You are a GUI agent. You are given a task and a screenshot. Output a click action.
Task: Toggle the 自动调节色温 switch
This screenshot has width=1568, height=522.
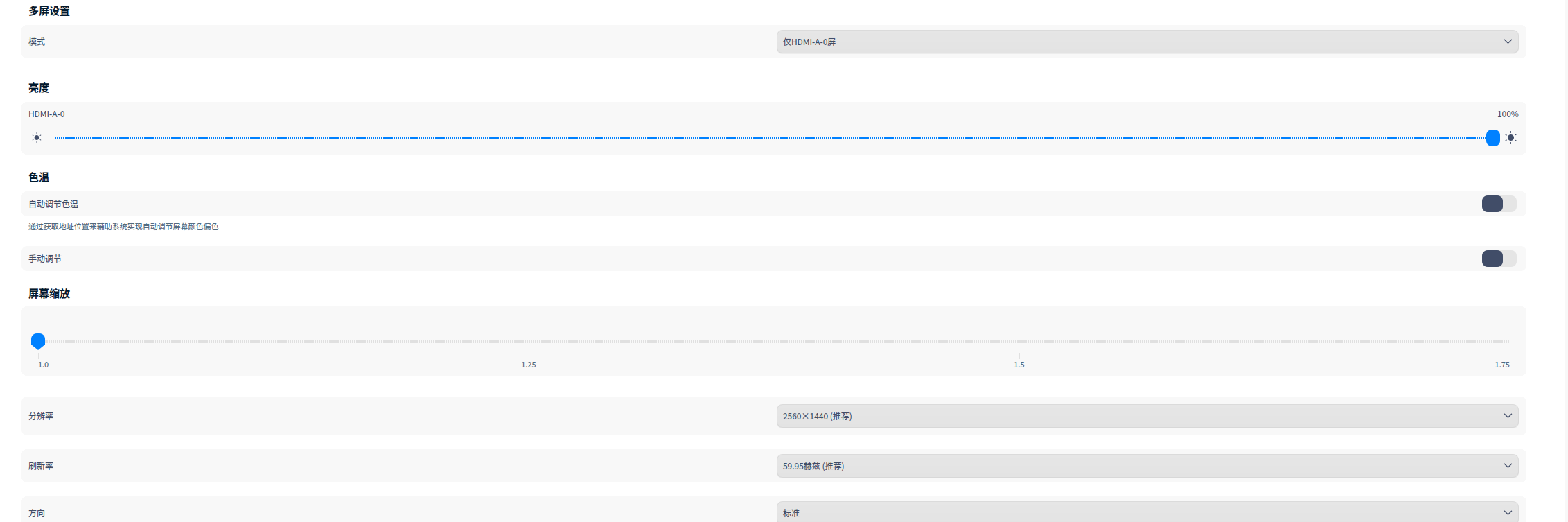(x=1499, y=204)
